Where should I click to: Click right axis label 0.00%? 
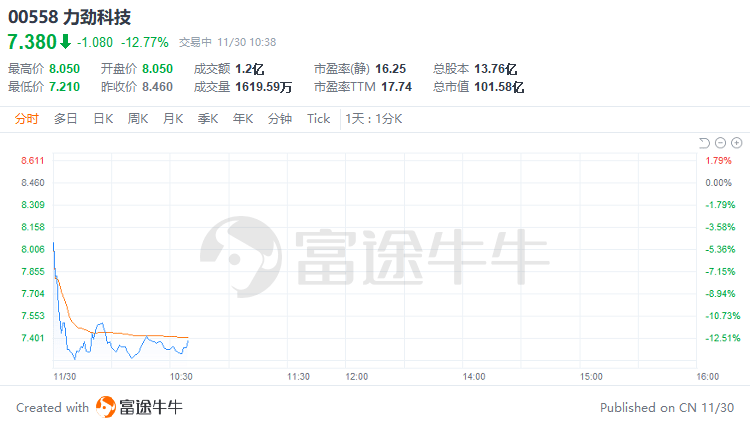point(718,183)
